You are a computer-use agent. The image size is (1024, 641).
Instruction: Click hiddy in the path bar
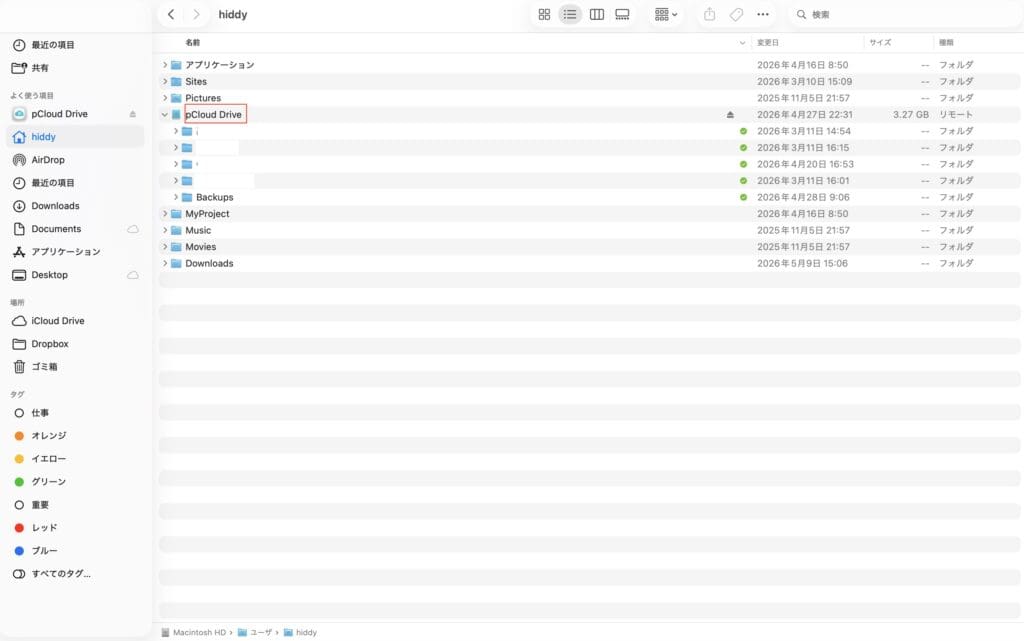click(x=300, y=633)
